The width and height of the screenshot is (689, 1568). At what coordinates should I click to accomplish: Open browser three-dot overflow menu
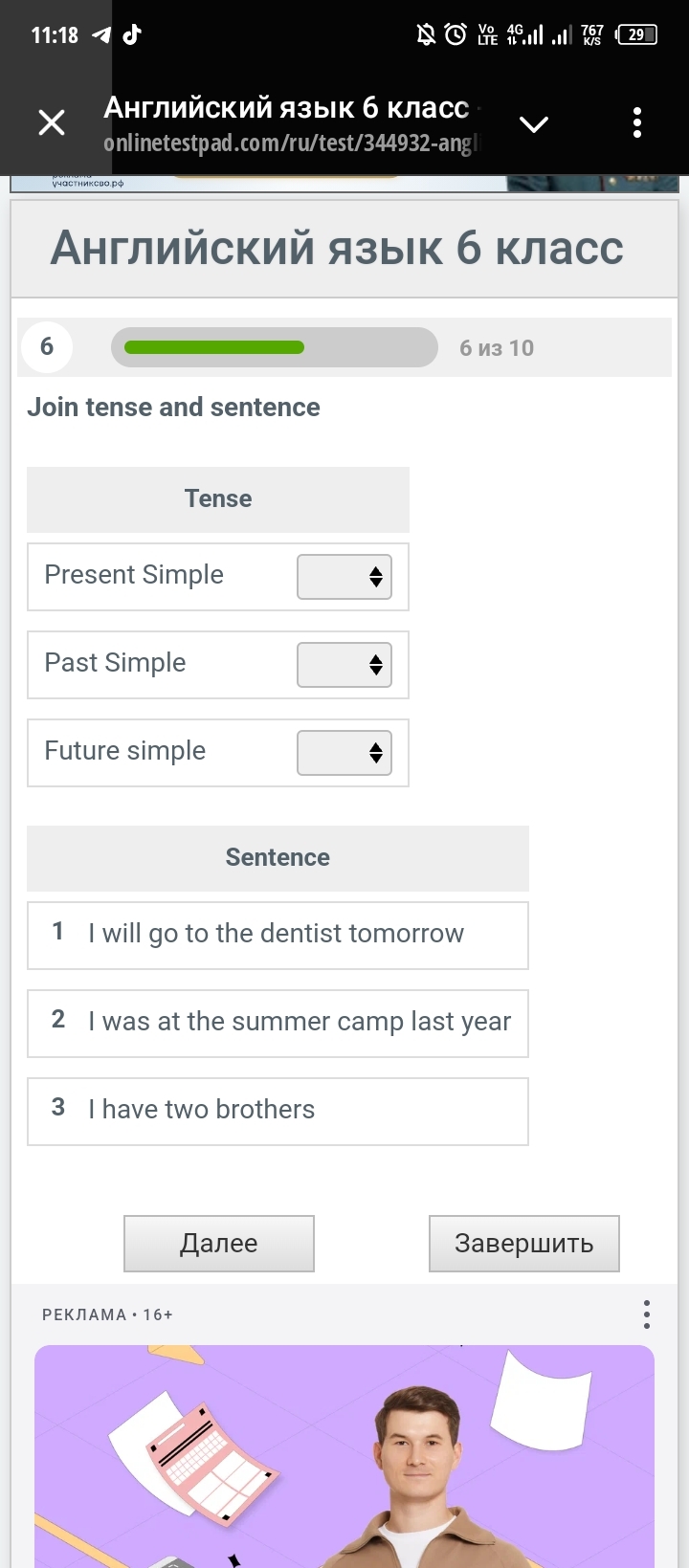637,122
